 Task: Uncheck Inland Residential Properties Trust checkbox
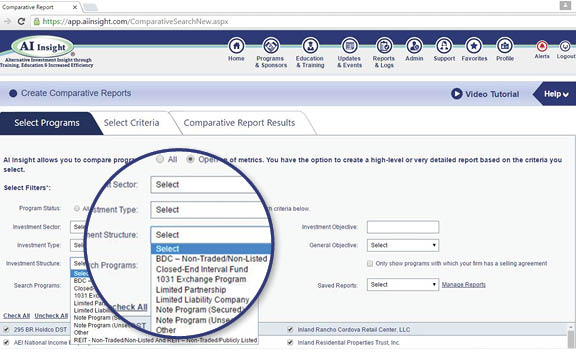[290, 342]
